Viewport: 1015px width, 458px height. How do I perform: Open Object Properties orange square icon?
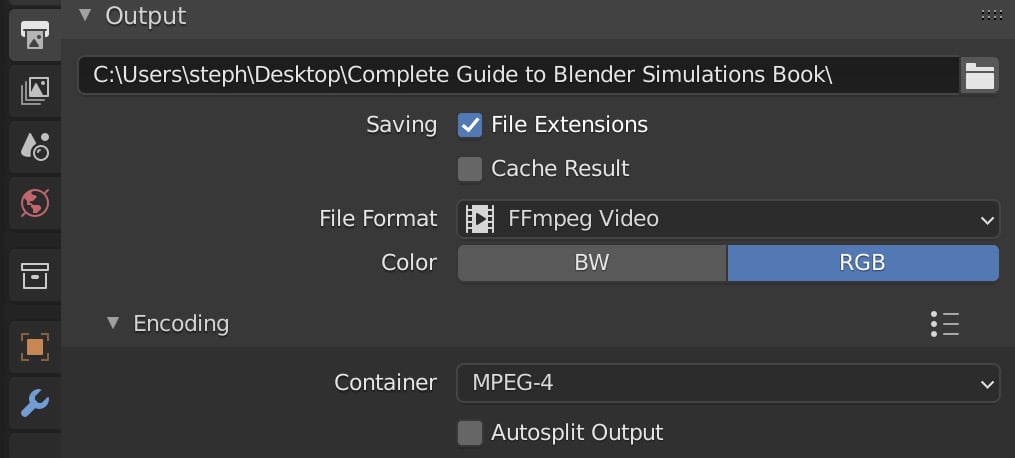[x=34, y=347]
